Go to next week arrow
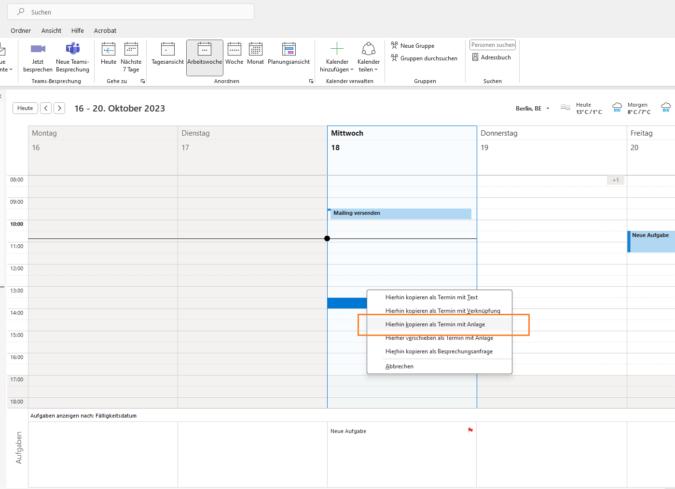The width and height of the screenshot is (675, 489). 59,108
